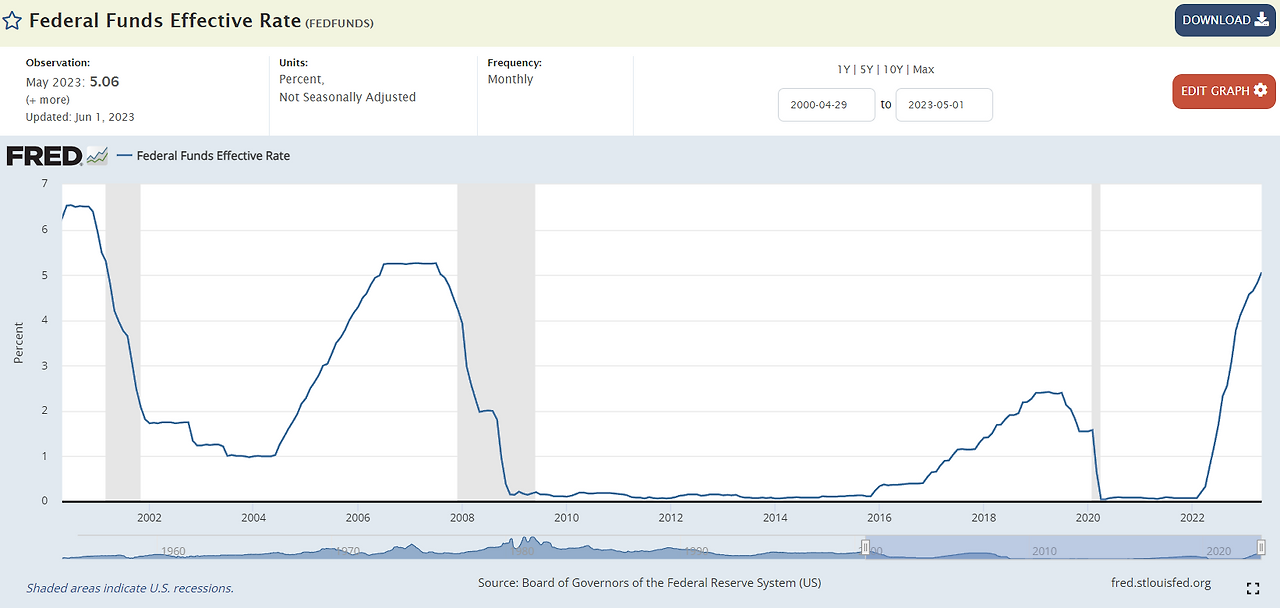This screenshot has height=608, width=1280.
Task: Click the Federal Funds Effective Rate legend label
Action: point(213,156)
